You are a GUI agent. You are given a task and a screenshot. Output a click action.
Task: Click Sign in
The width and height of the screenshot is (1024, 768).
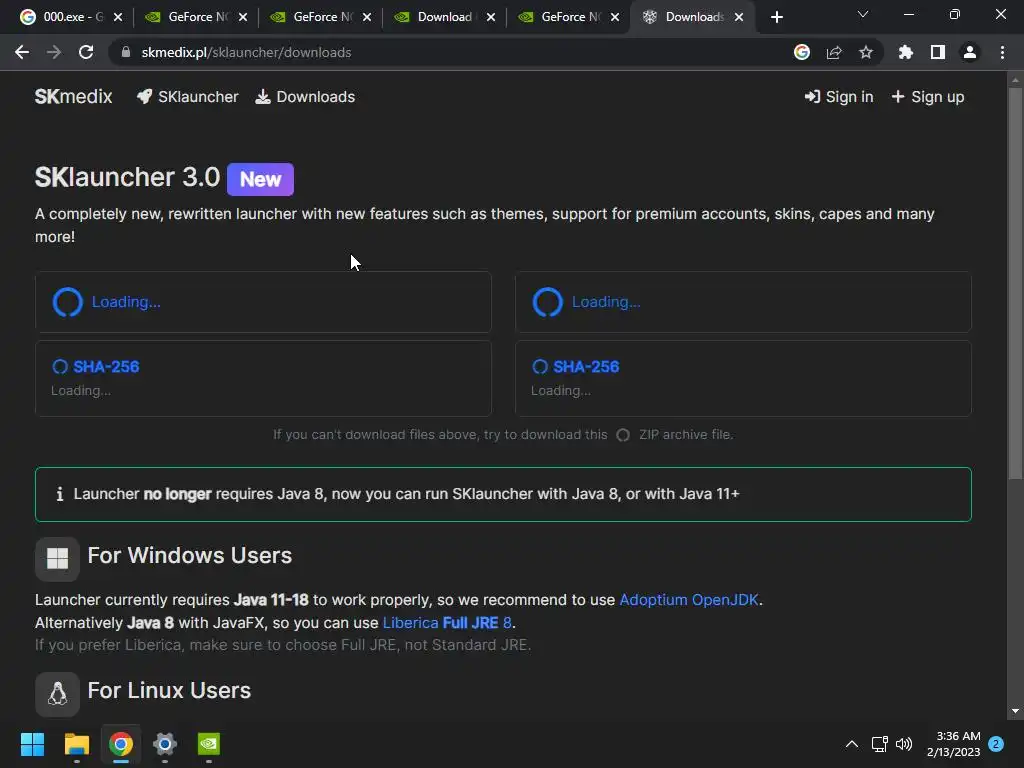[x=839, y=97]
